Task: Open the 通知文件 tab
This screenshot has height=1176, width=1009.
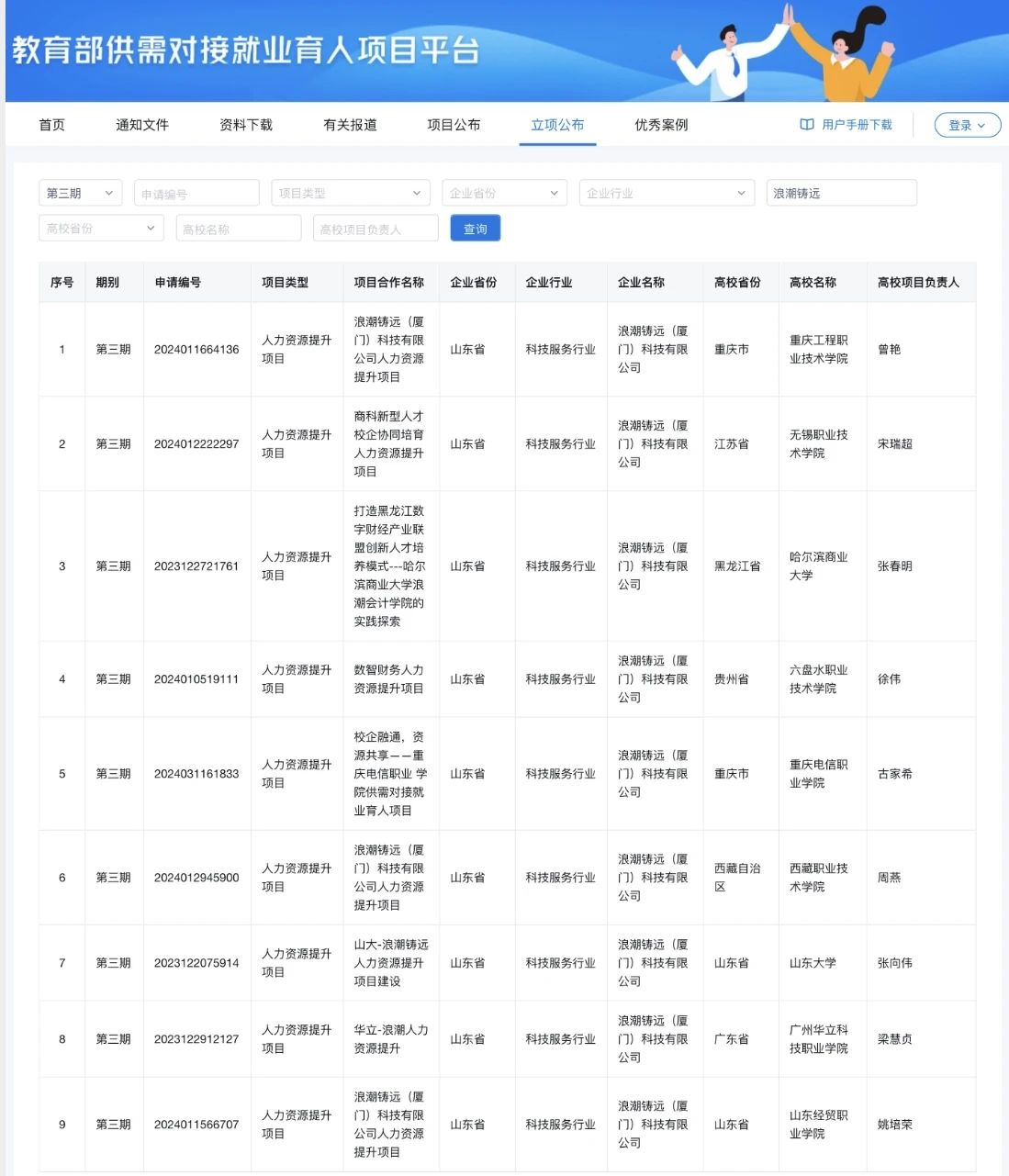Action: (142, 125)
